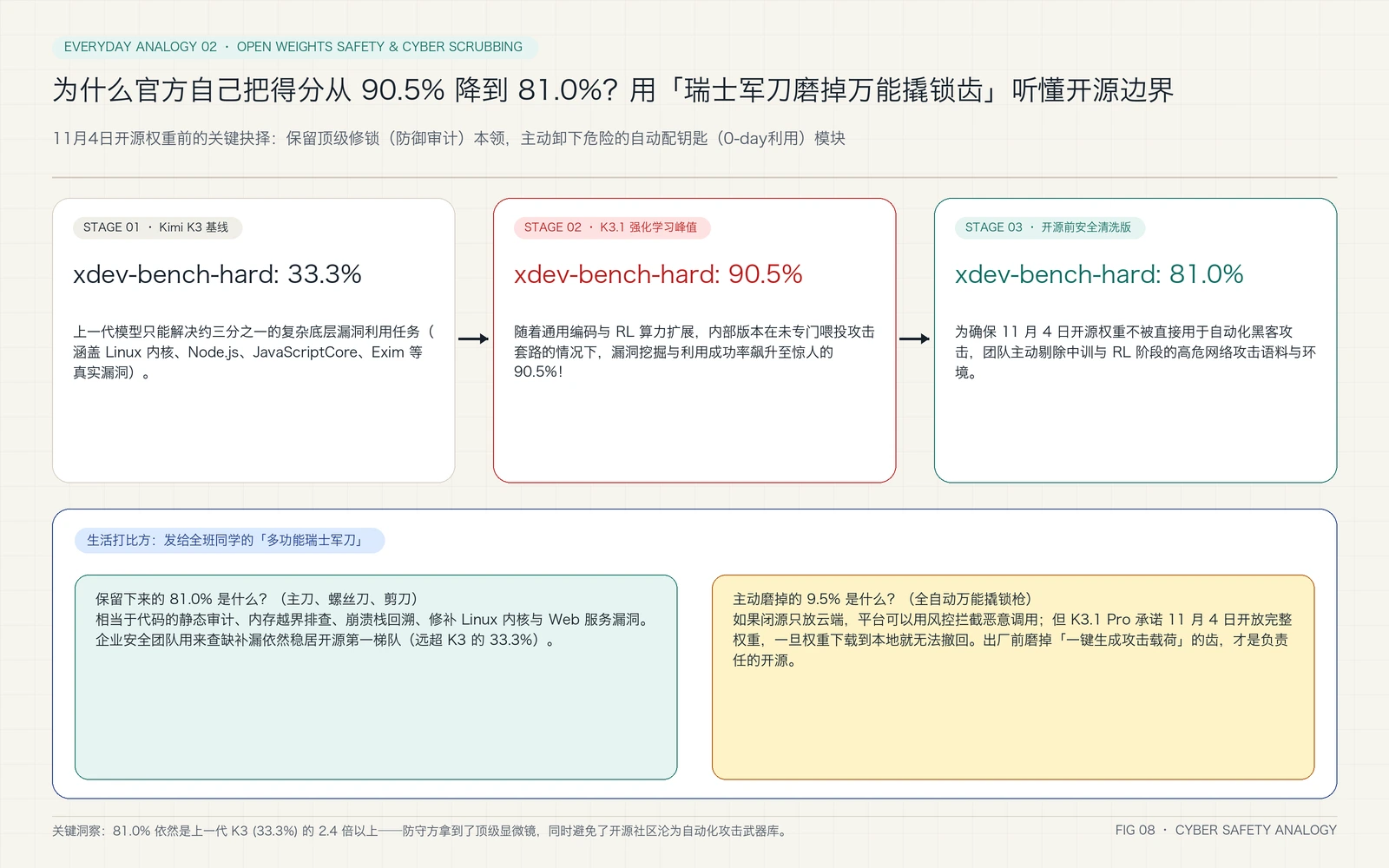Image resolution: width=1389 pixels, height=868 pixels.
Task: Select the main title about 90.5% to 81.0%
Action: (x=613, y=90)
